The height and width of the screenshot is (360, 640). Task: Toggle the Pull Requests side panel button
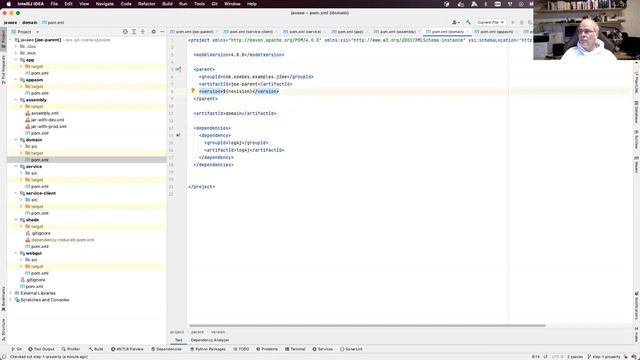3,70
